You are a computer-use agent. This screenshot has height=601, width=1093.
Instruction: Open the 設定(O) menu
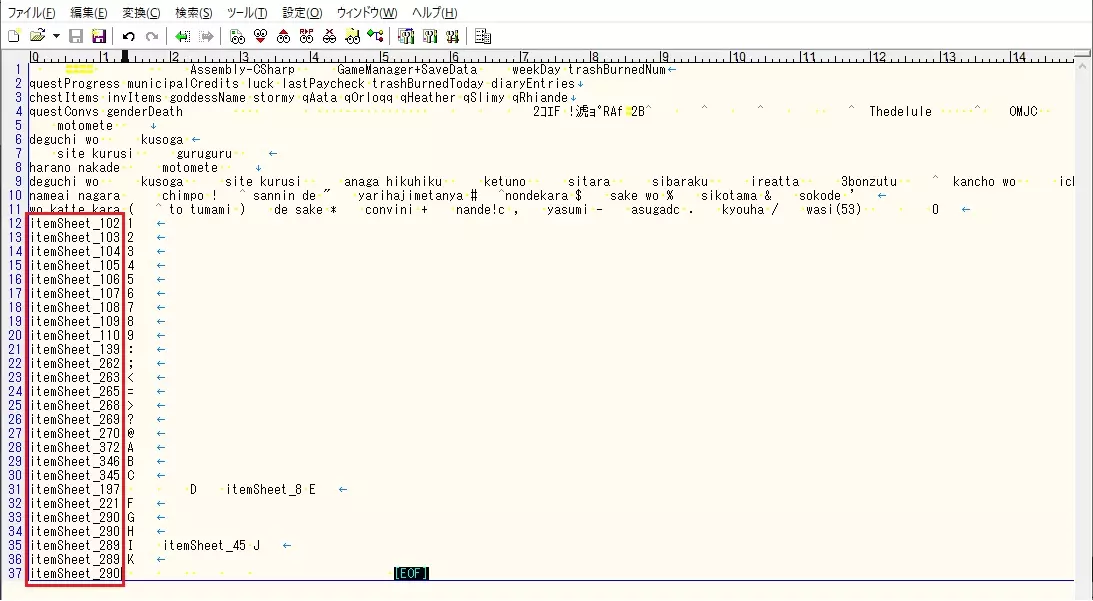pos(302,13)
